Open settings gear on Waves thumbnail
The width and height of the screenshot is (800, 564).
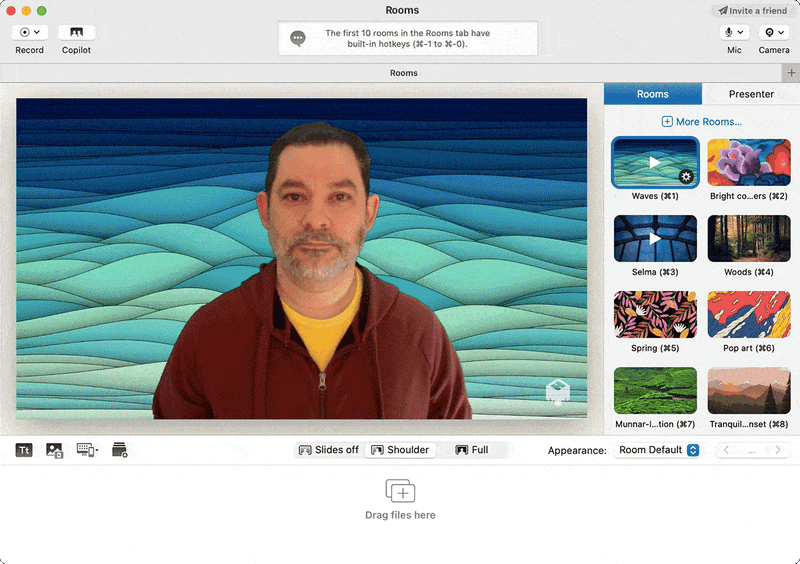point(686,176)
